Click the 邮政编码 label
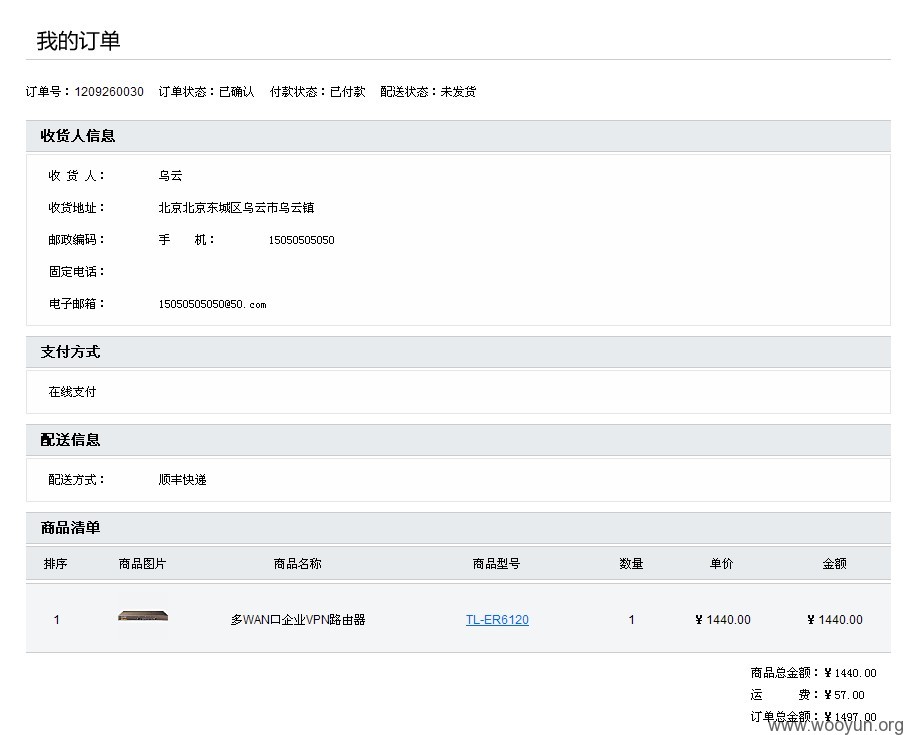The width and height of the screenshot is (904, 735). (76, 240)
